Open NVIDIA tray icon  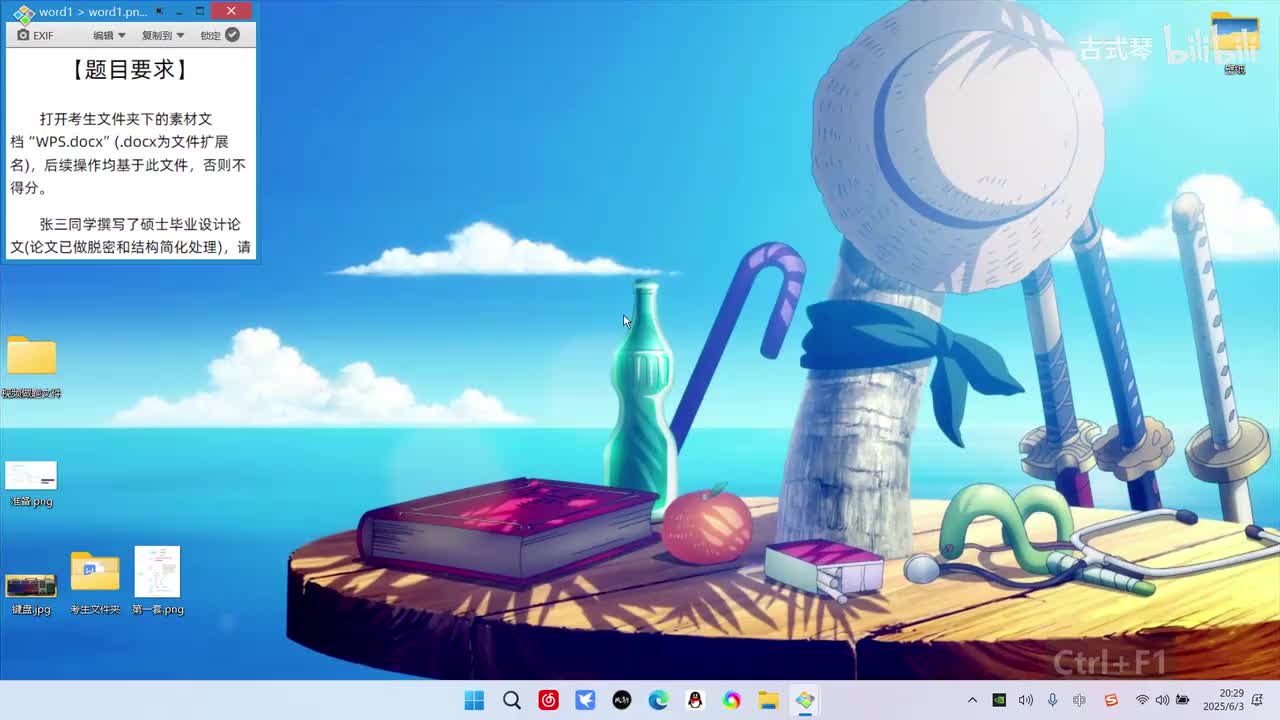tap(999, 700)
